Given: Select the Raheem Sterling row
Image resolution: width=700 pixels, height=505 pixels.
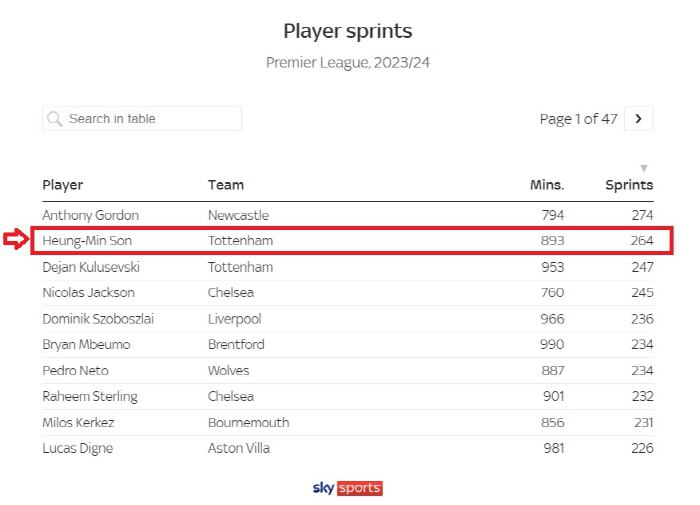Looking at the screenshot, I should [x=348, y=396].
